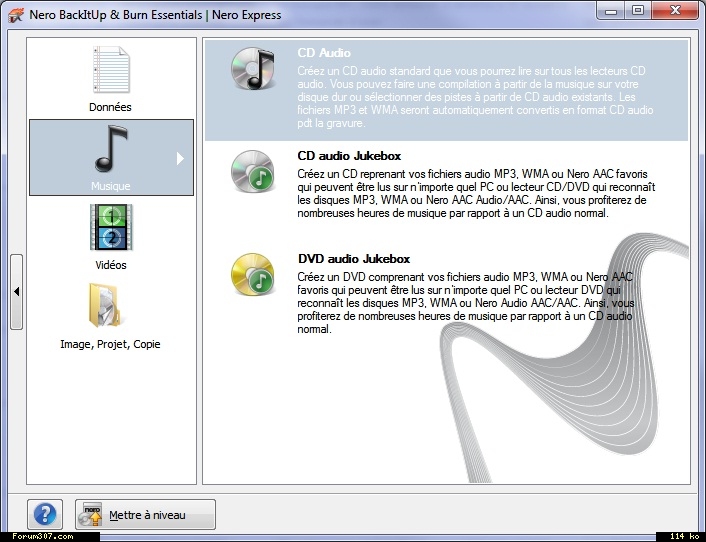Choose the DVD audio Jukebox title
Screen dimensions: 706x542
[x=354, y=259]
